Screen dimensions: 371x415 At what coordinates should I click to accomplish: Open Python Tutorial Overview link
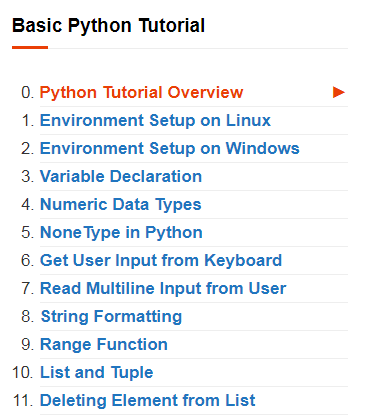click(x=141, y=92)
